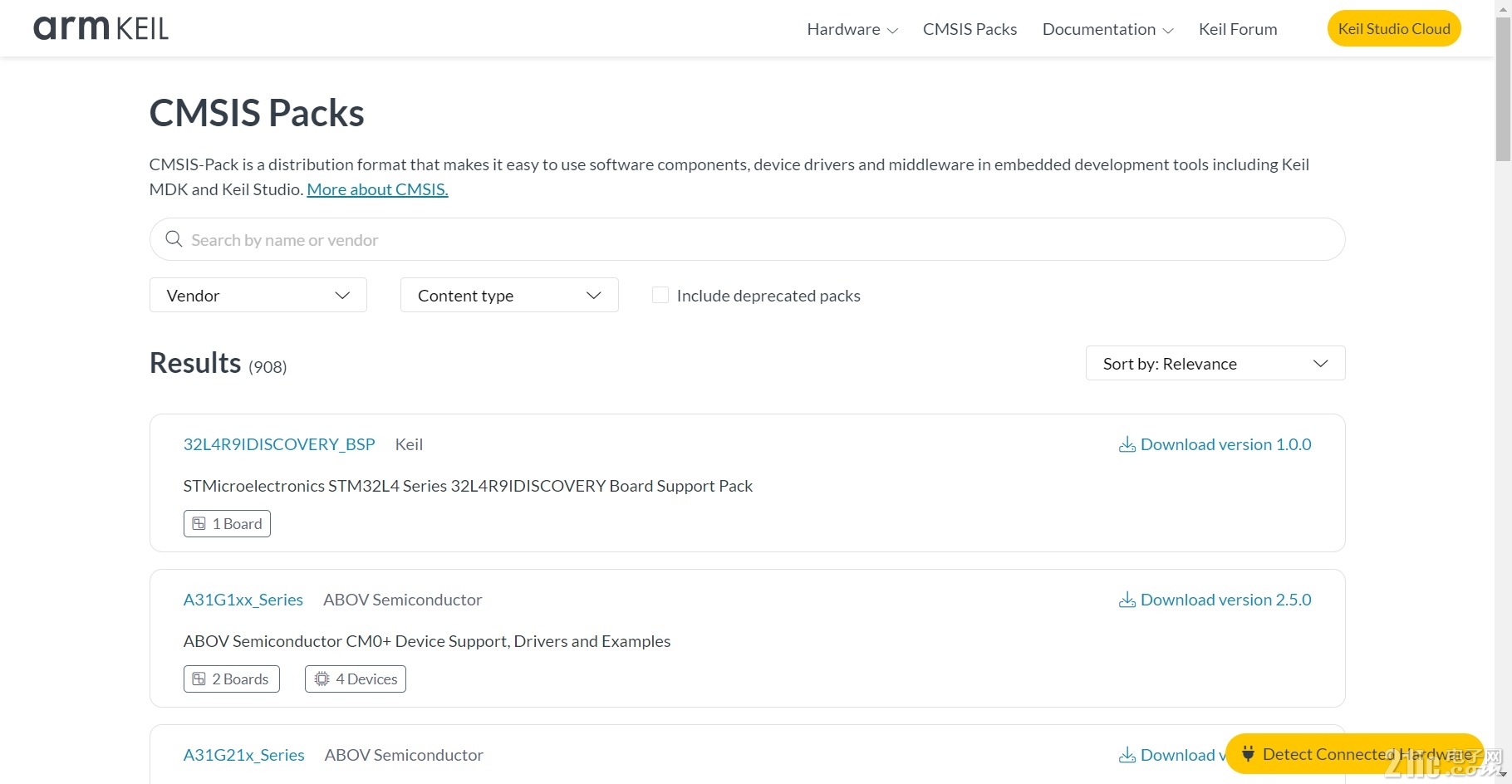
Task: Click the 2 Boards tag
Action: 232,679
